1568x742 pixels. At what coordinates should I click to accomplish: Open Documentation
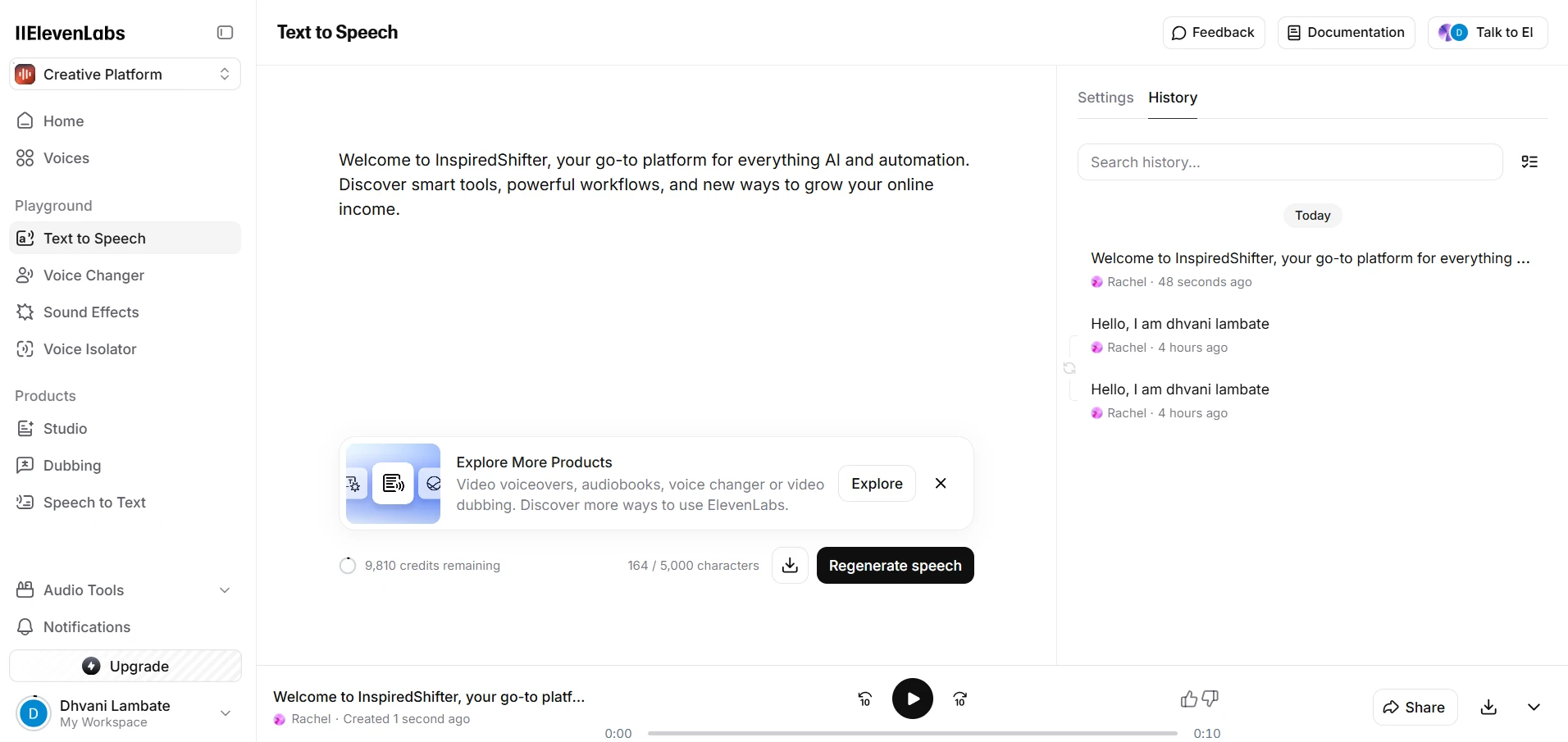coord(1346,33)
